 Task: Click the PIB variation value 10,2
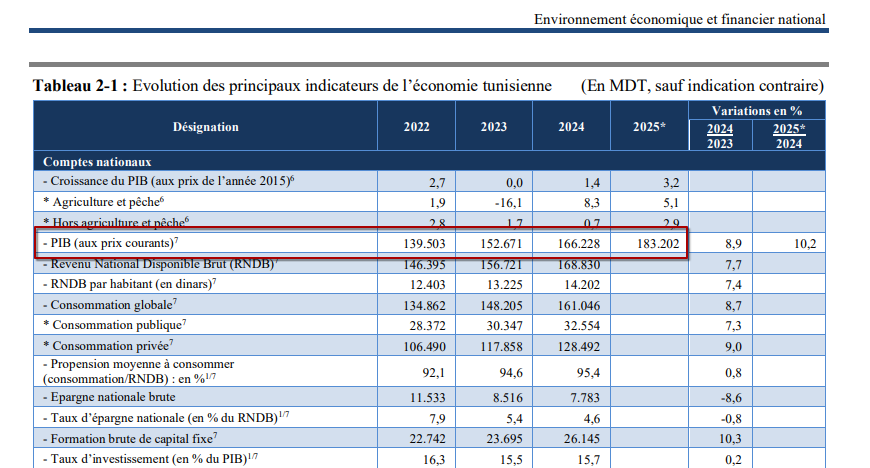point(800,243)
